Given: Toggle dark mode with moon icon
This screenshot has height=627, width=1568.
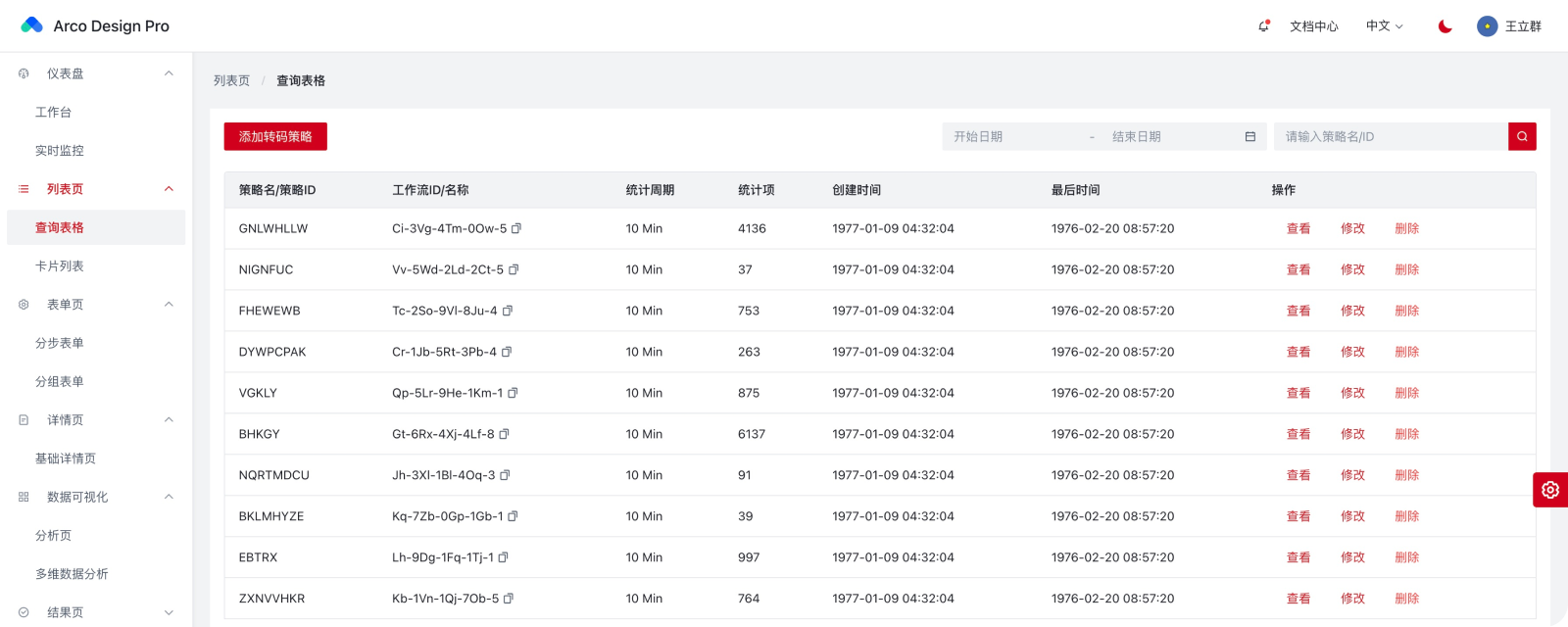Looking at the screenshot, I should (x=1445, y=26).
